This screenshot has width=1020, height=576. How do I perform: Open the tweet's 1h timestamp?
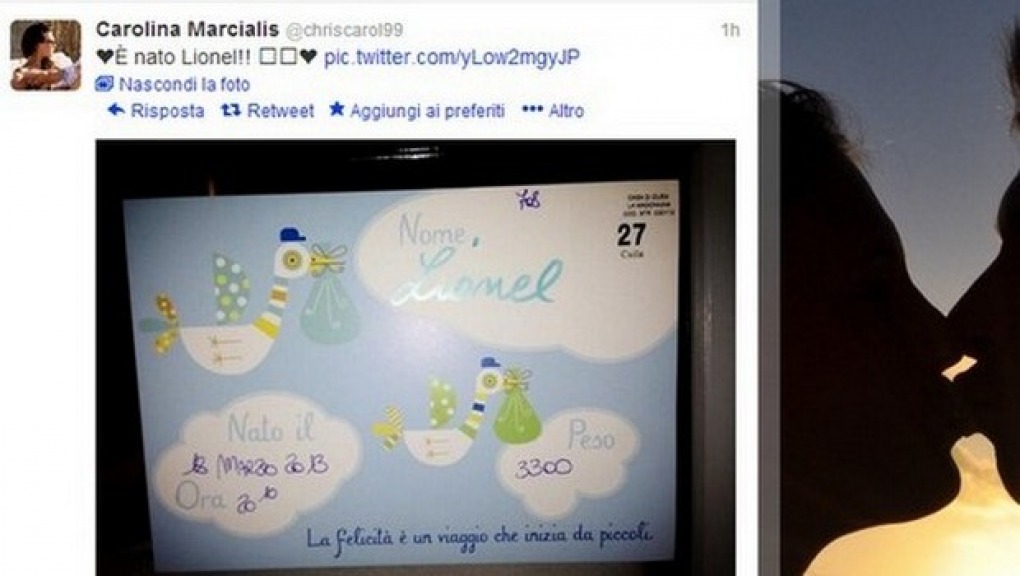[x=730, y=30]
